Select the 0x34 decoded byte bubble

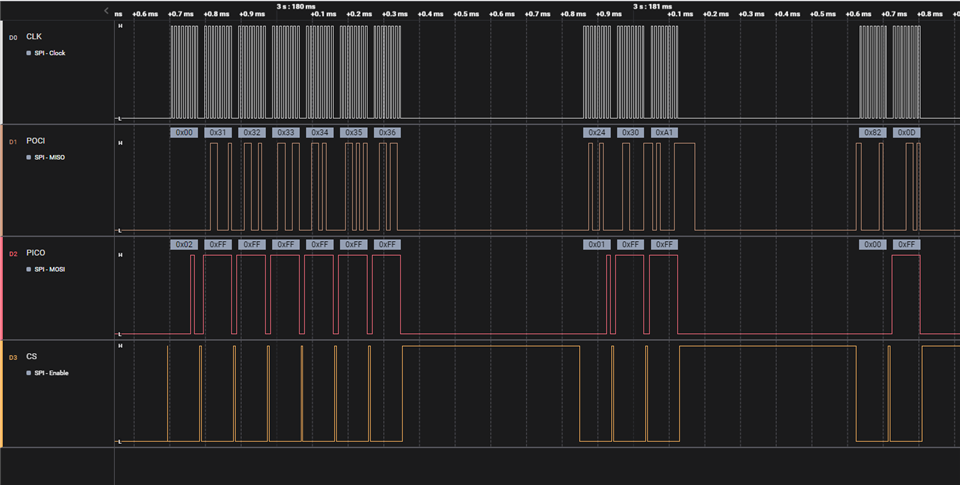click(320, 132)
